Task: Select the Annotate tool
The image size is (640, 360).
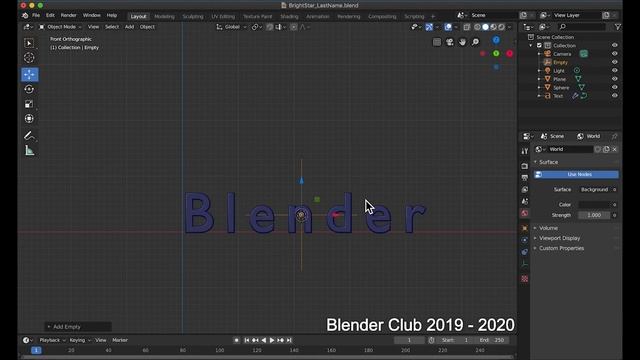Action: [29, 136]
